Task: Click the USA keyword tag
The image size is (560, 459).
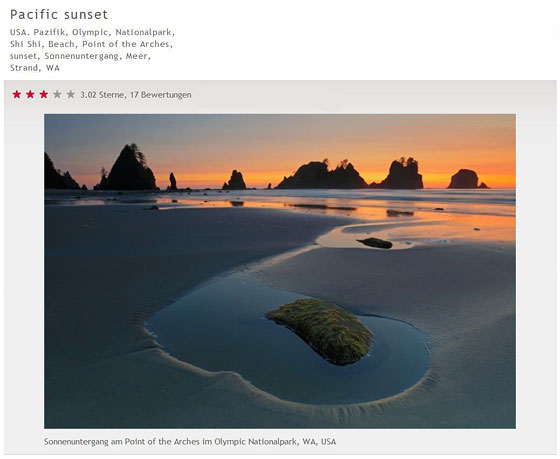Action: pos(19,32)
